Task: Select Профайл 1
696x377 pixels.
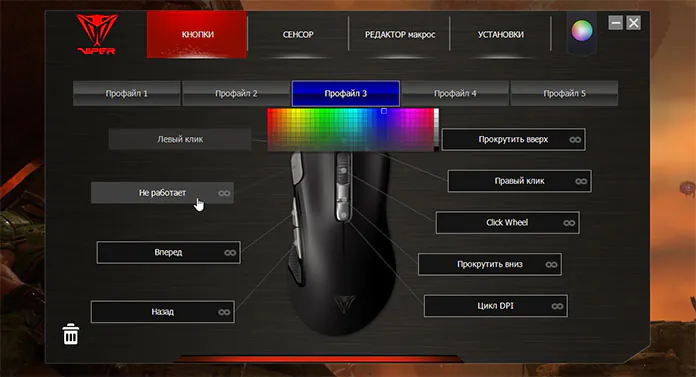Action: click(x=127, y=93)
